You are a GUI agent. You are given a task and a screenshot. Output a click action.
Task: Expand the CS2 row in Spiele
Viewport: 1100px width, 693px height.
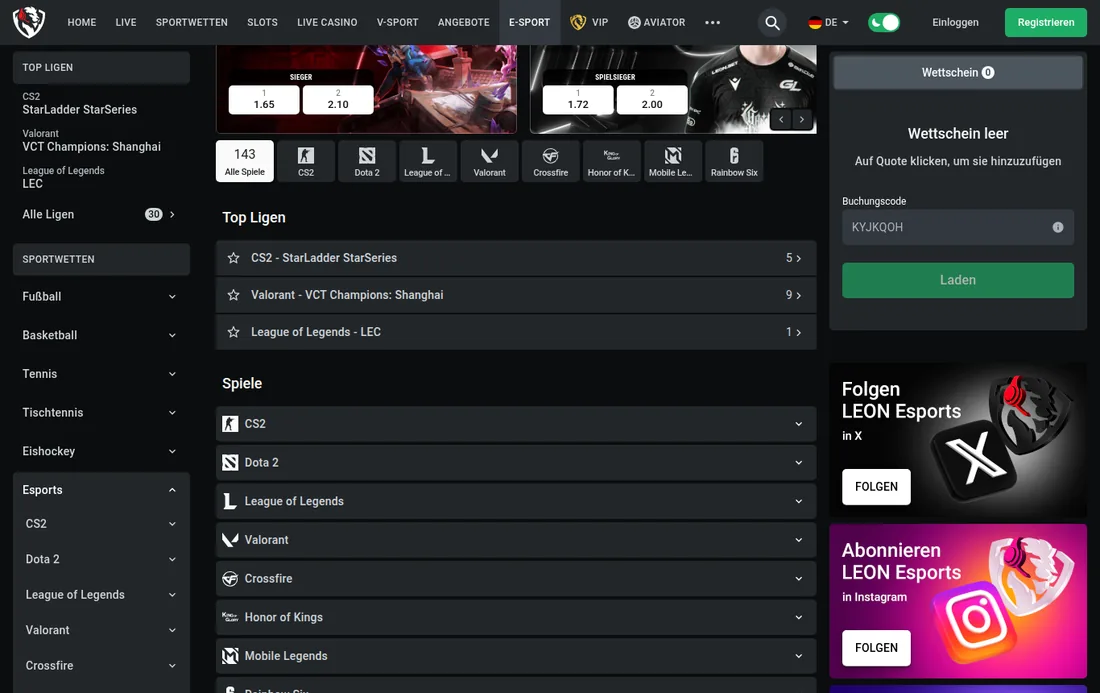516,424
